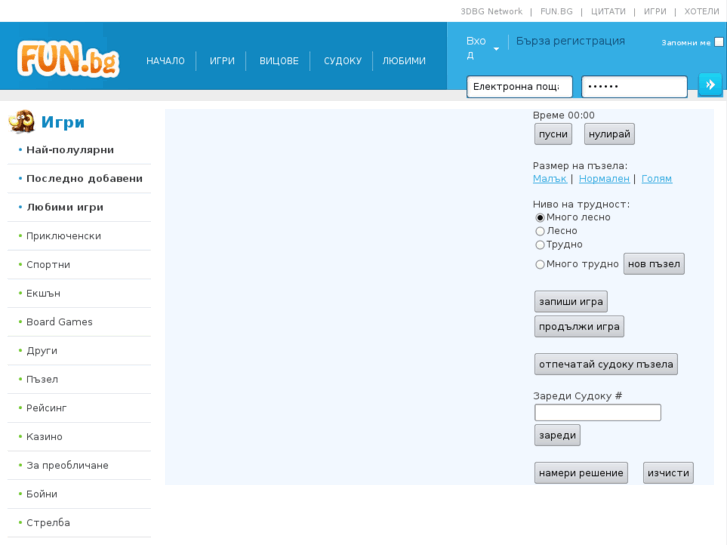Save the game with запиши игра
The image size is (727, 545).
click(571, 301)
